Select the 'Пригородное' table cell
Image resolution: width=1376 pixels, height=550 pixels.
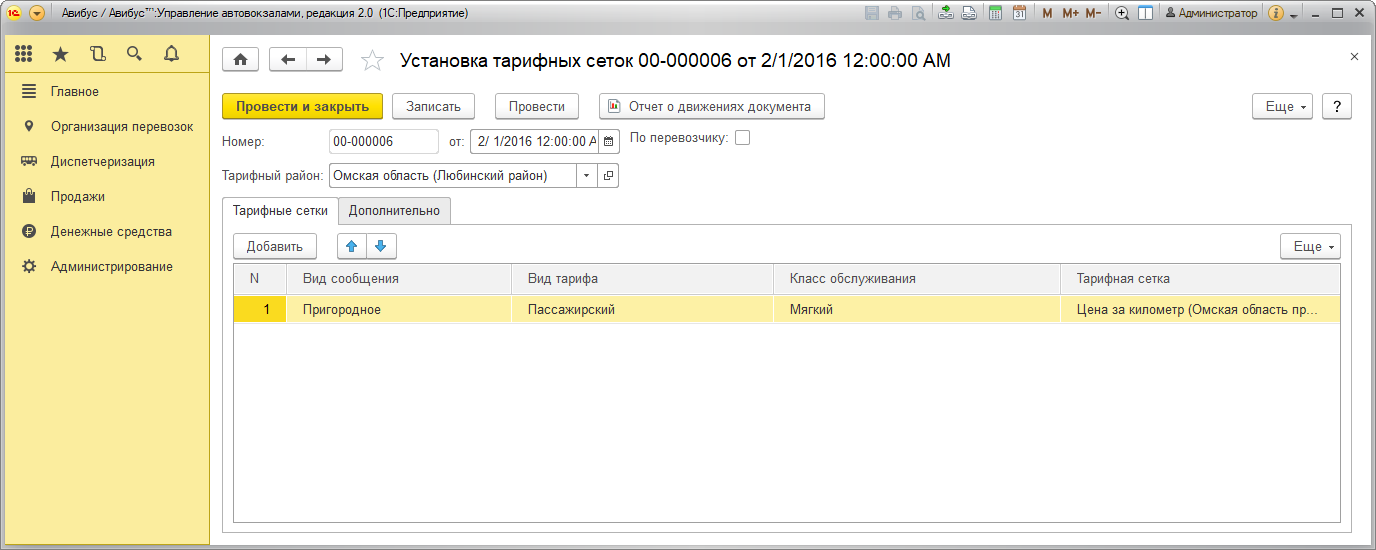coord(400,310)
